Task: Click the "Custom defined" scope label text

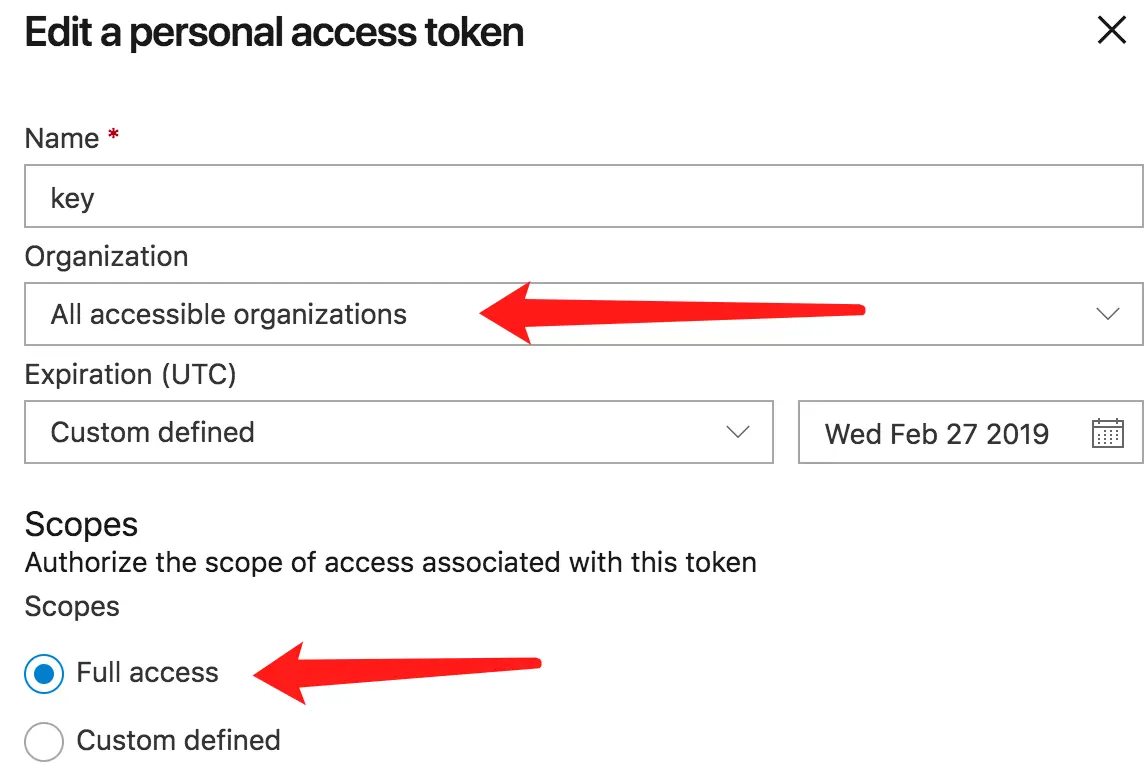Action: pyautogui.click(x=178, y=741)
